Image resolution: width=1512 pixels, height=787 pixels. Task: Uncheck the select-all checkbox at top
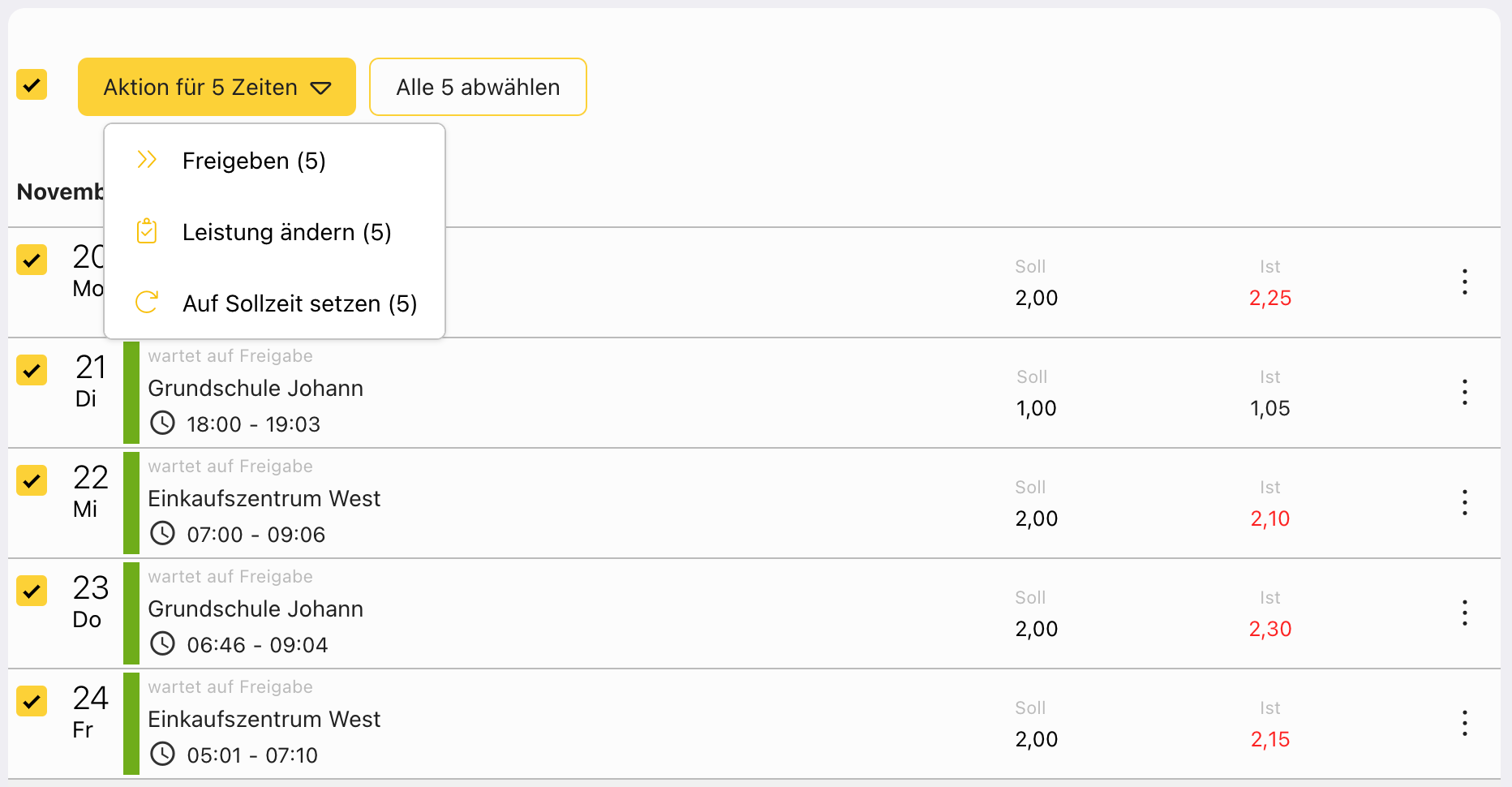32,84
